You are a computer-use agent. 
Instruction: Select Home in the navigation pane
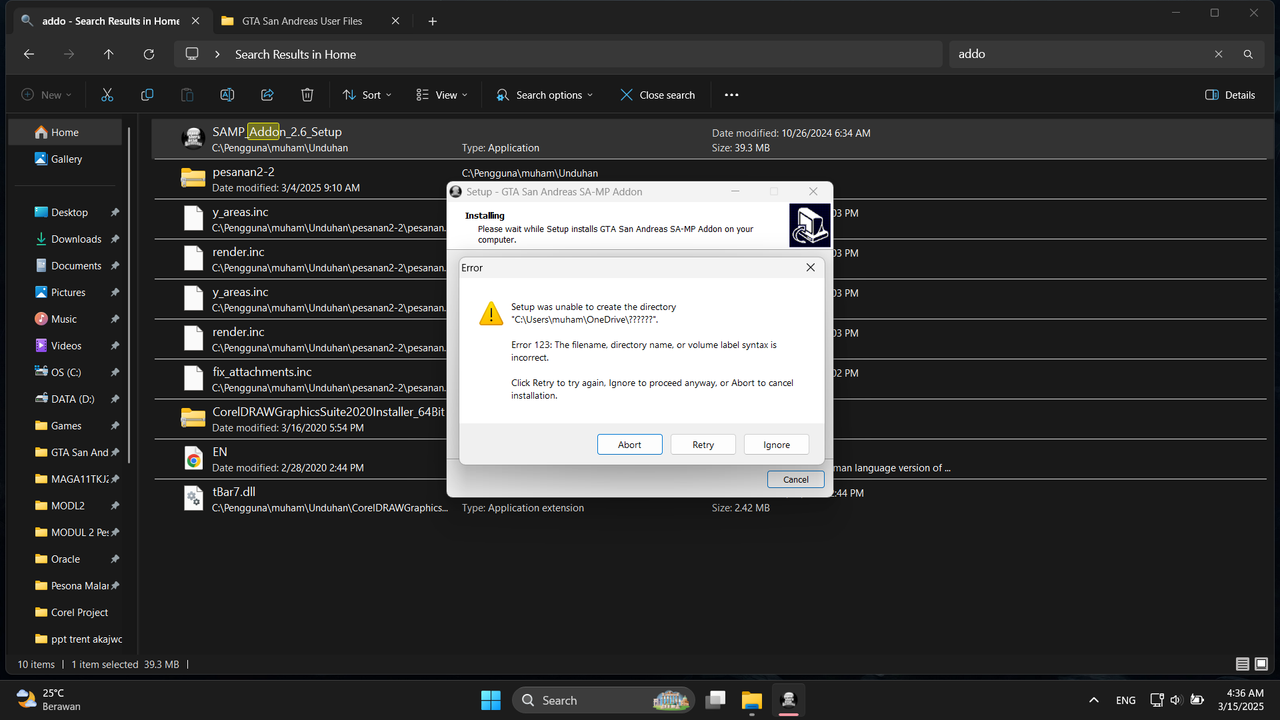coord(65,132)
